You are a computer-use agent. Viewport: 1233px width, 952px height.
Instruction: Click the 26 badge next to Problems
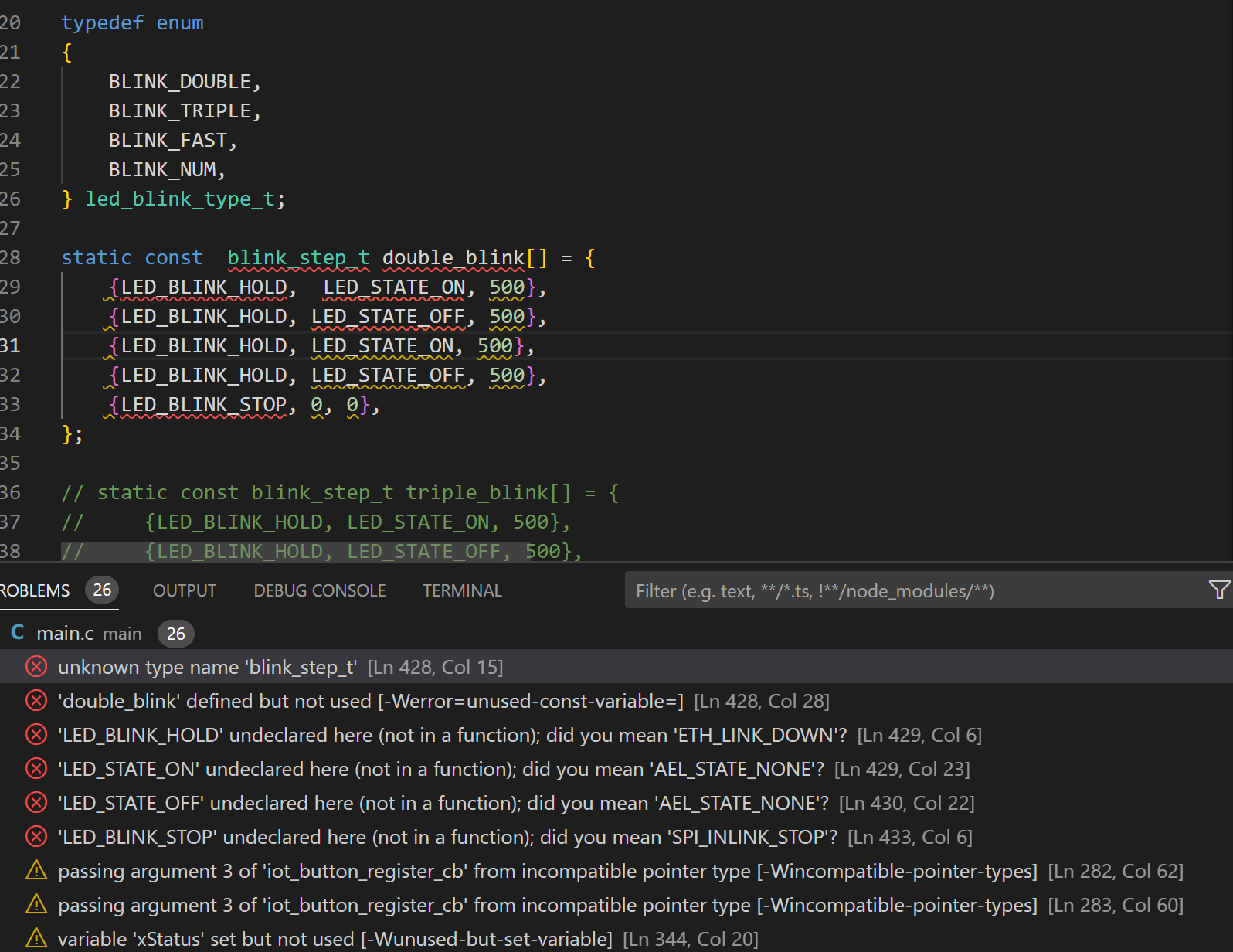tap(102, 590)
